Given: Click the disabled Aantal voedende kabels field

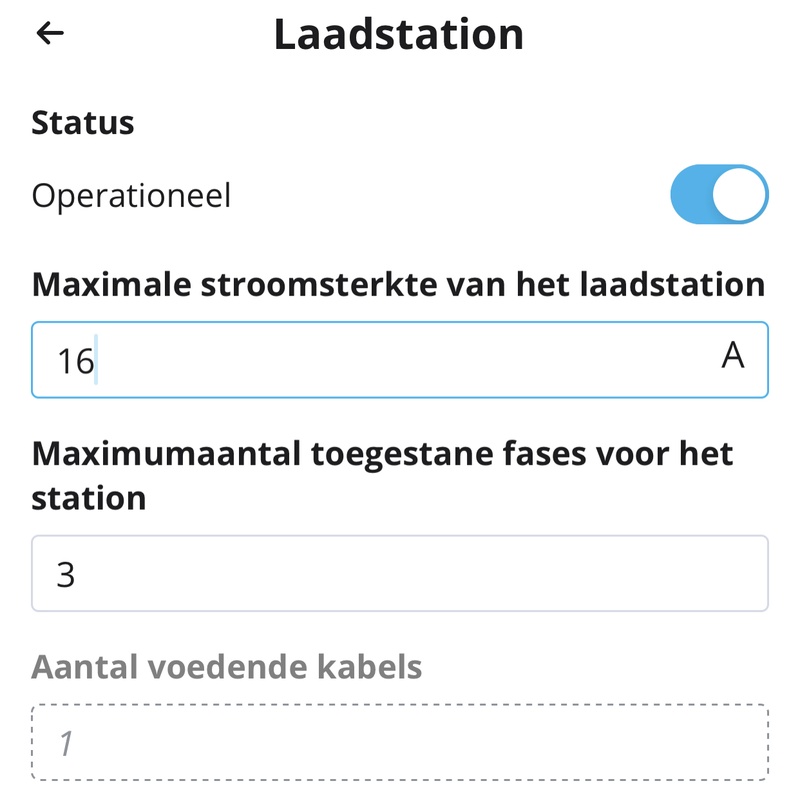Looking at the screenshot, I should [x=400, y=743].
